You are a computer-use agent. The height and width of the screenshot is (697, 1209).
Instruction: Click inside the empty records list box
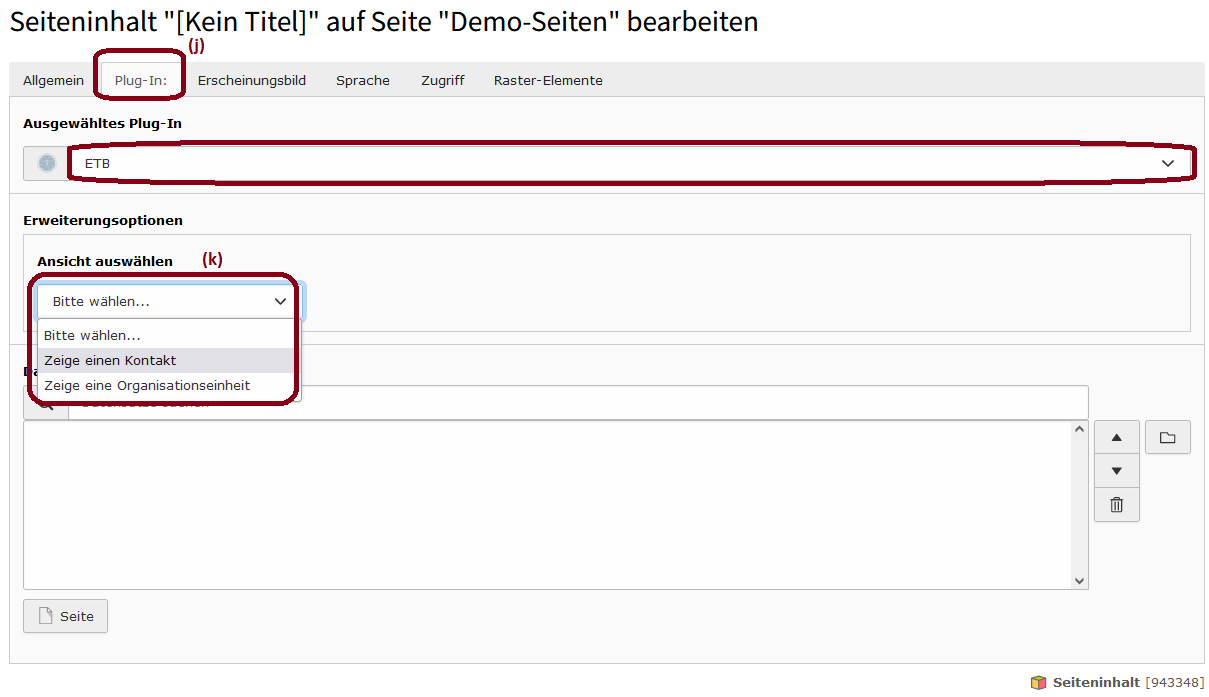coord(548,505)
